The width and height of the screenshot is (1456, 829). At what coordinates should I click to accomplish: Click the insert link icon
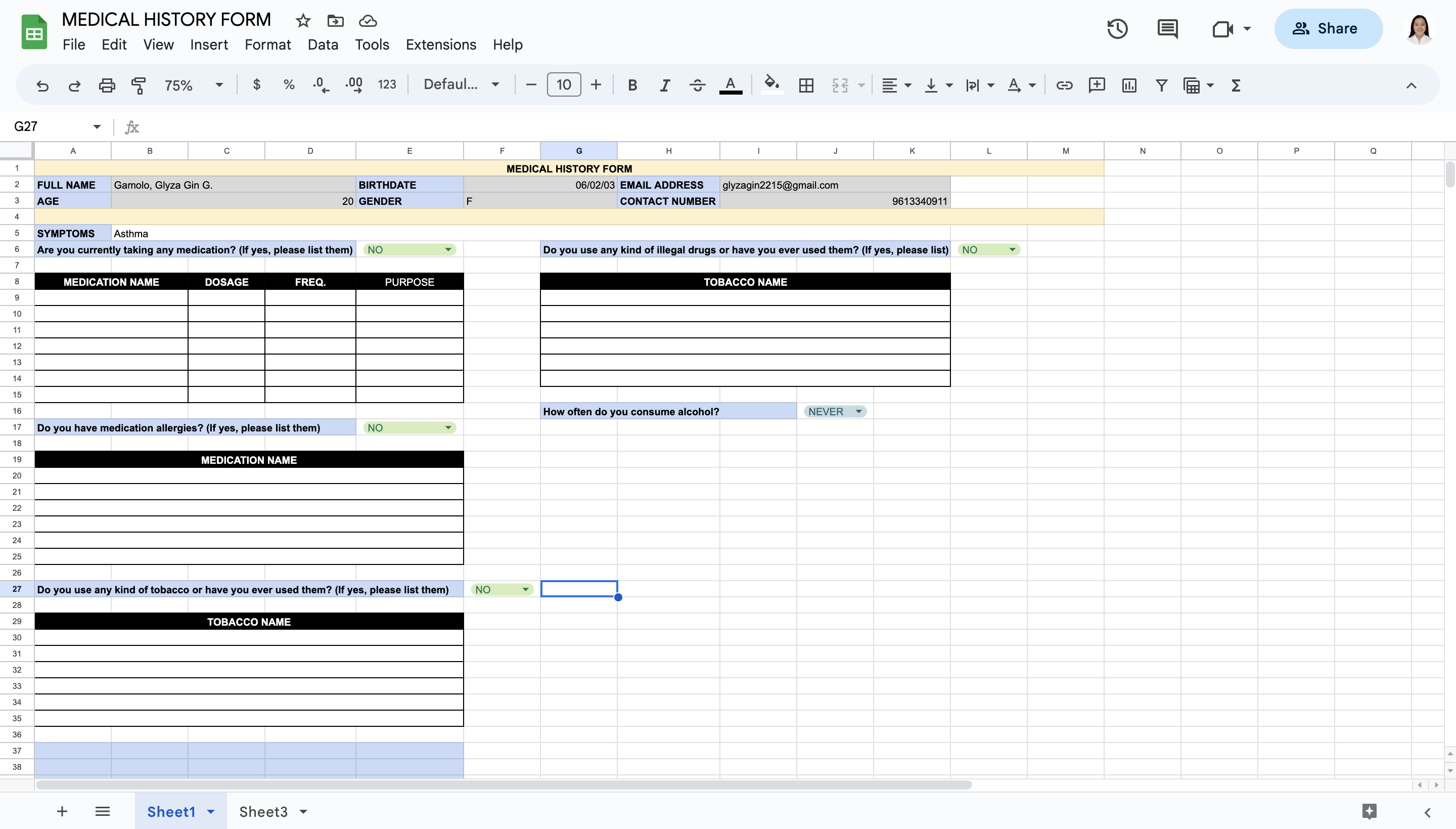[1064, 85]
